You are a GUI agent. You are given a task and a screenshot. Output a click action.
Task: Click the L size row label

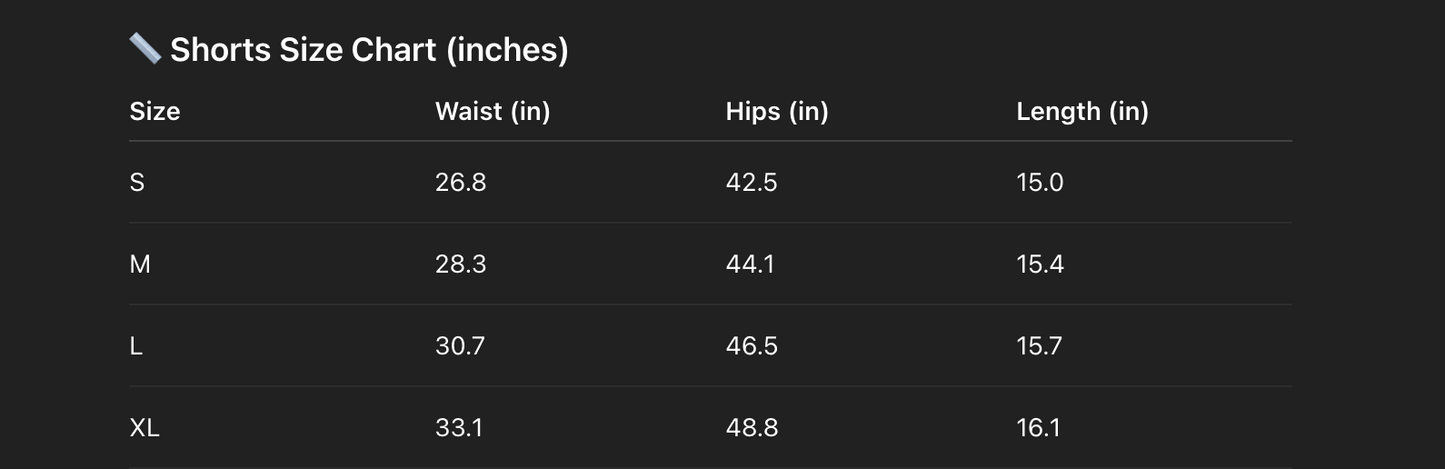tap(136, 346)
